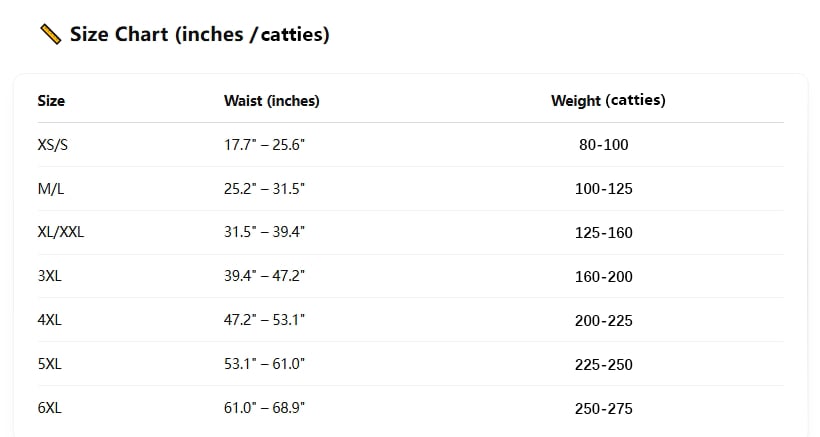Click the 5XL size row label
Screen dimensions: 820x437
[50, 364]
